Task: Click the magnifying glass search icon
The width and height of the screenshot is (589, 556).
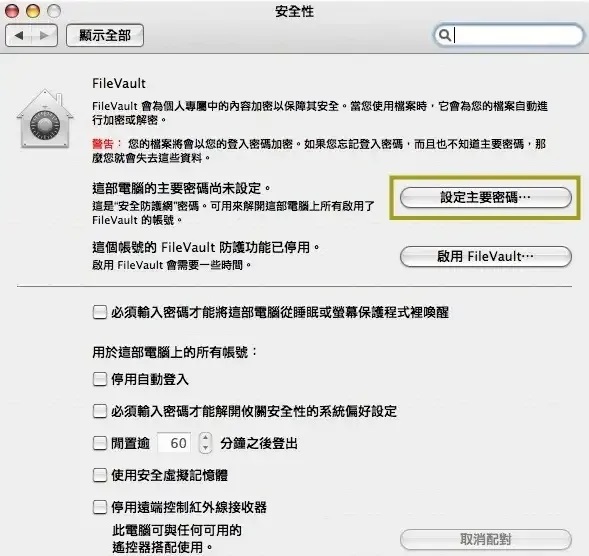Action: click(x=444, y=35)
